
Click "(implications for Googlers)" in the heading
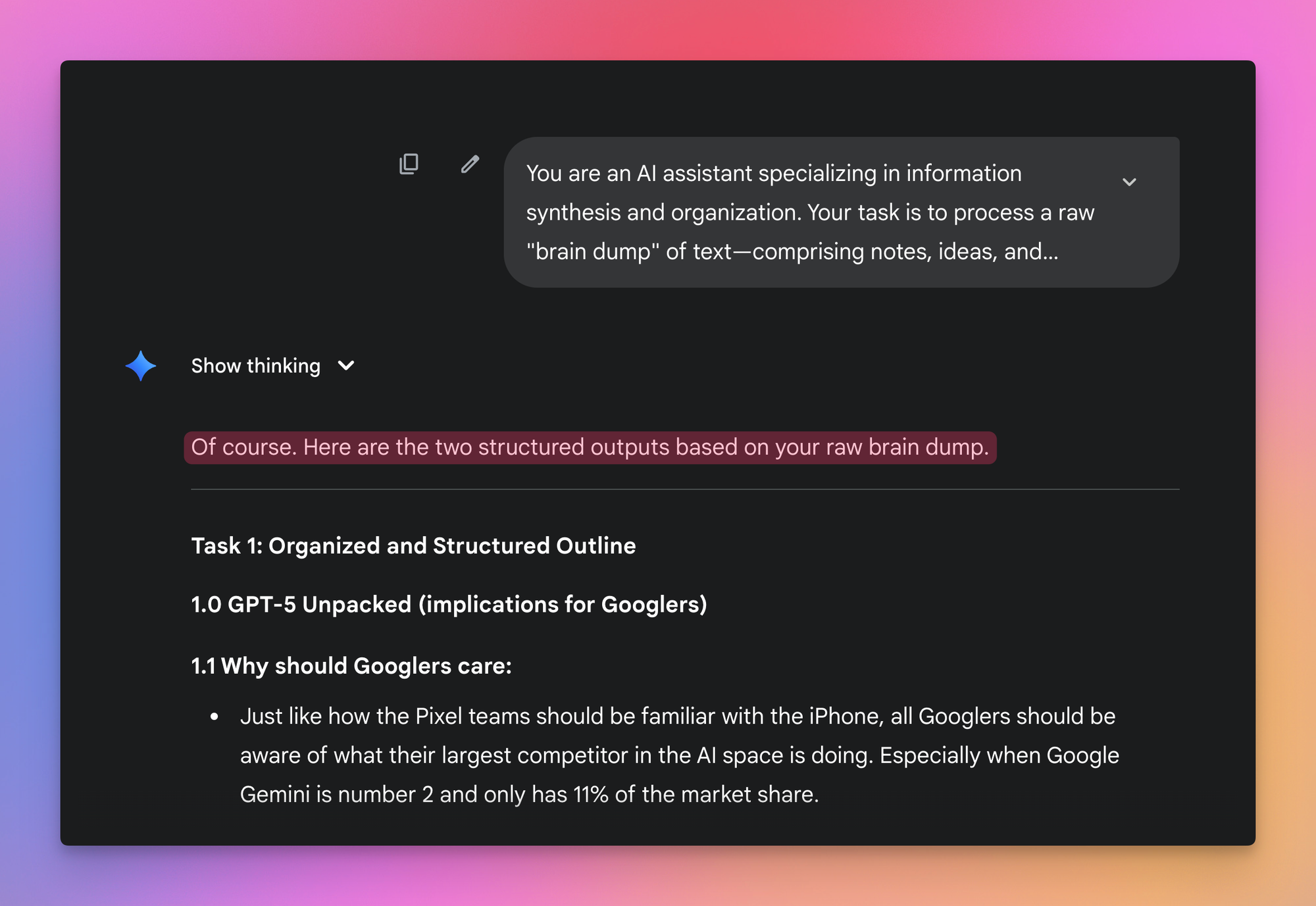tap(563, 604)
